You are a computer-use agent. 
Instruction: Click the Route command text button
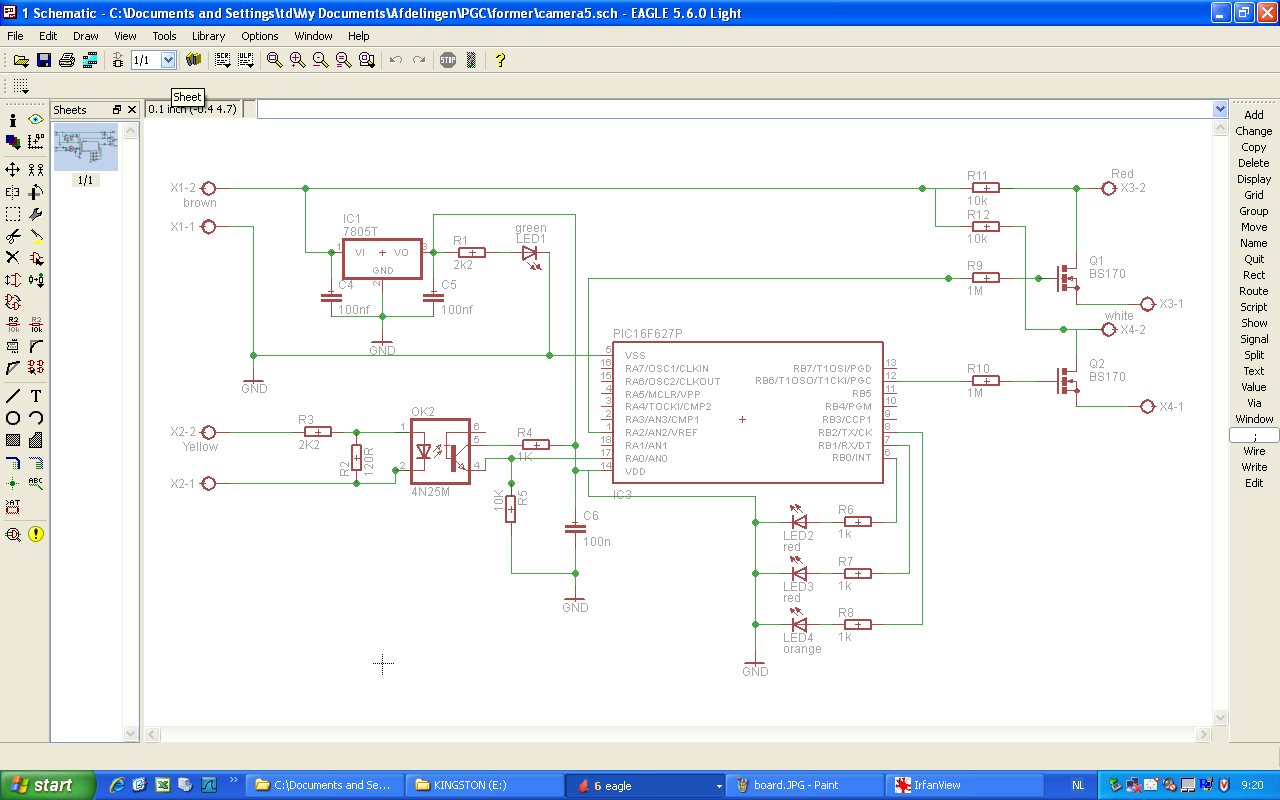(x=1253, y=291)
